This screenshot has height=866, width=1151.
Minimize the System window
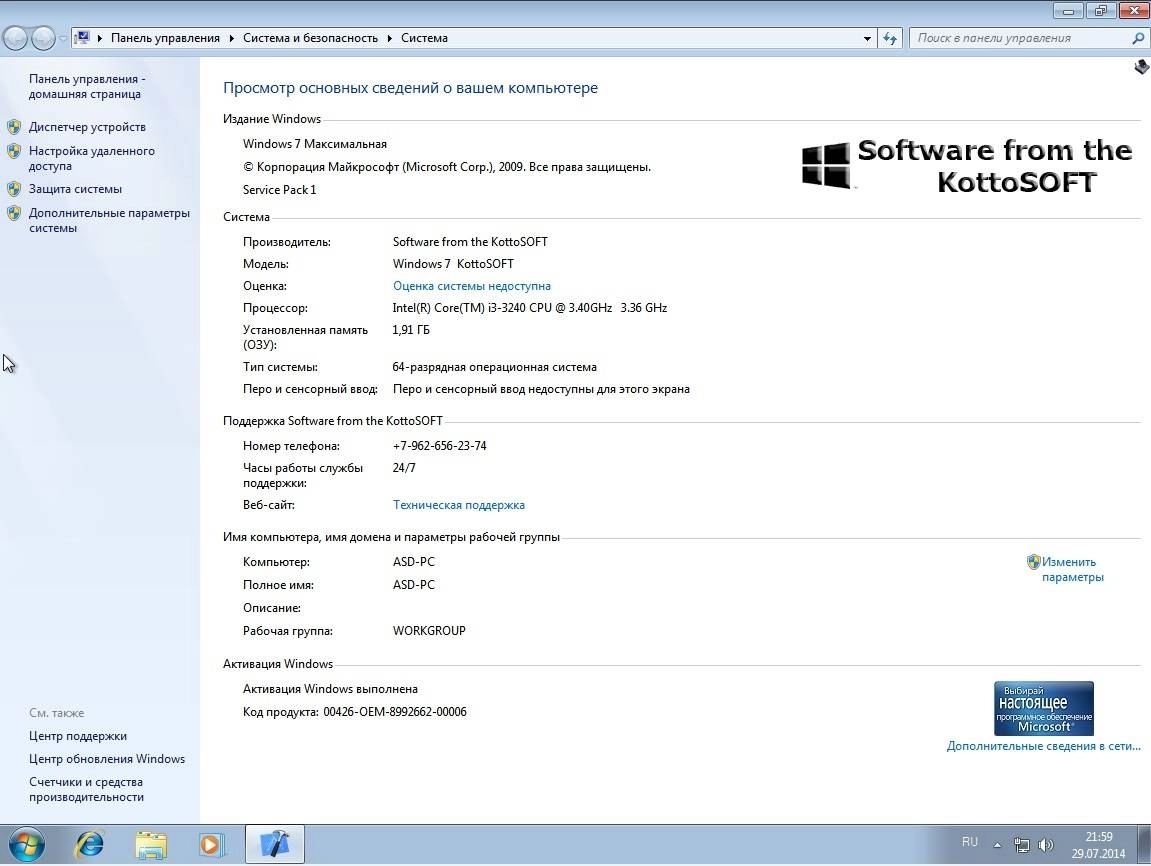click(x=1068, y=10)
